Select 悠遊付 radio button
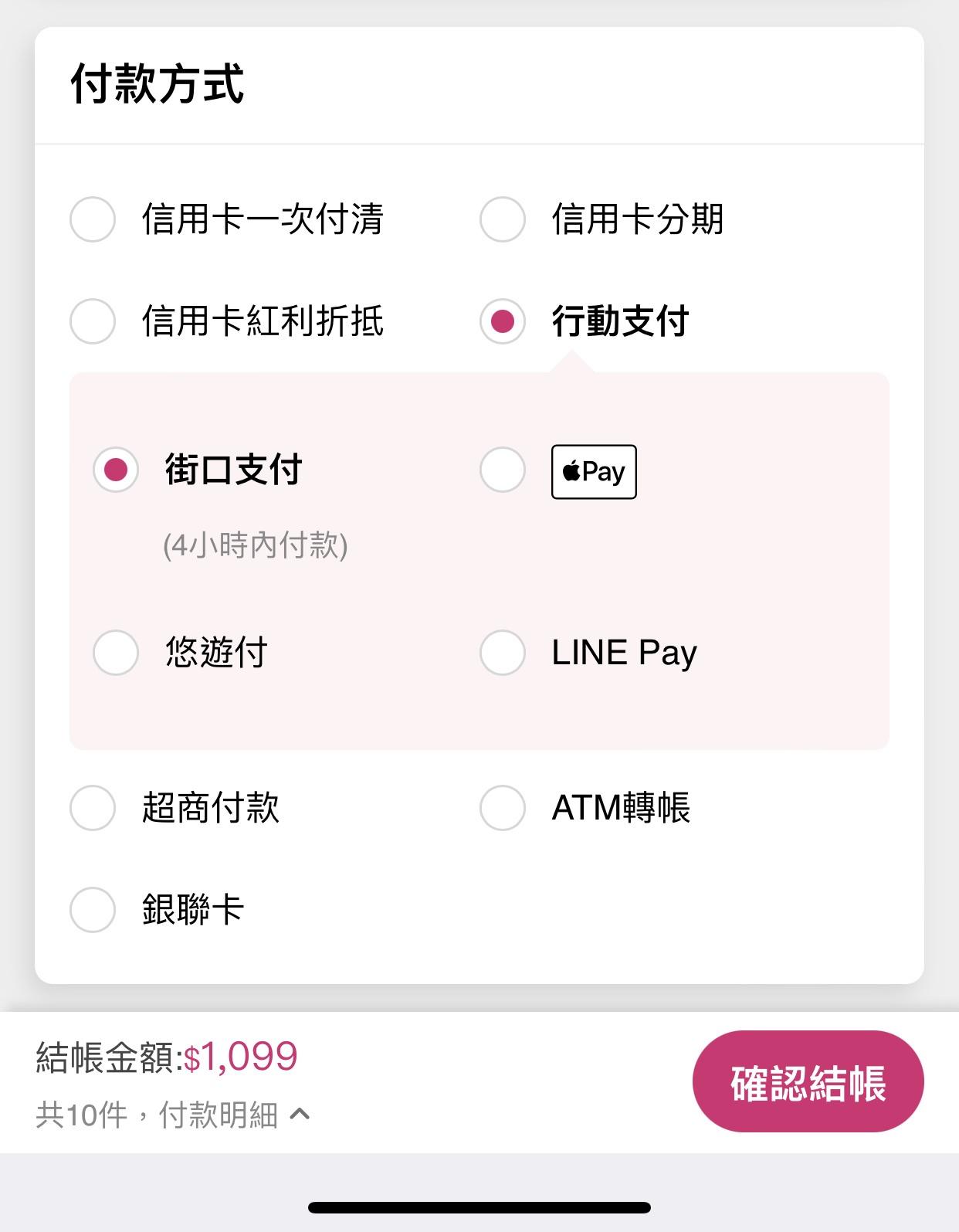The width and height of the screenshot is (959, 1232). click(116, 653)
